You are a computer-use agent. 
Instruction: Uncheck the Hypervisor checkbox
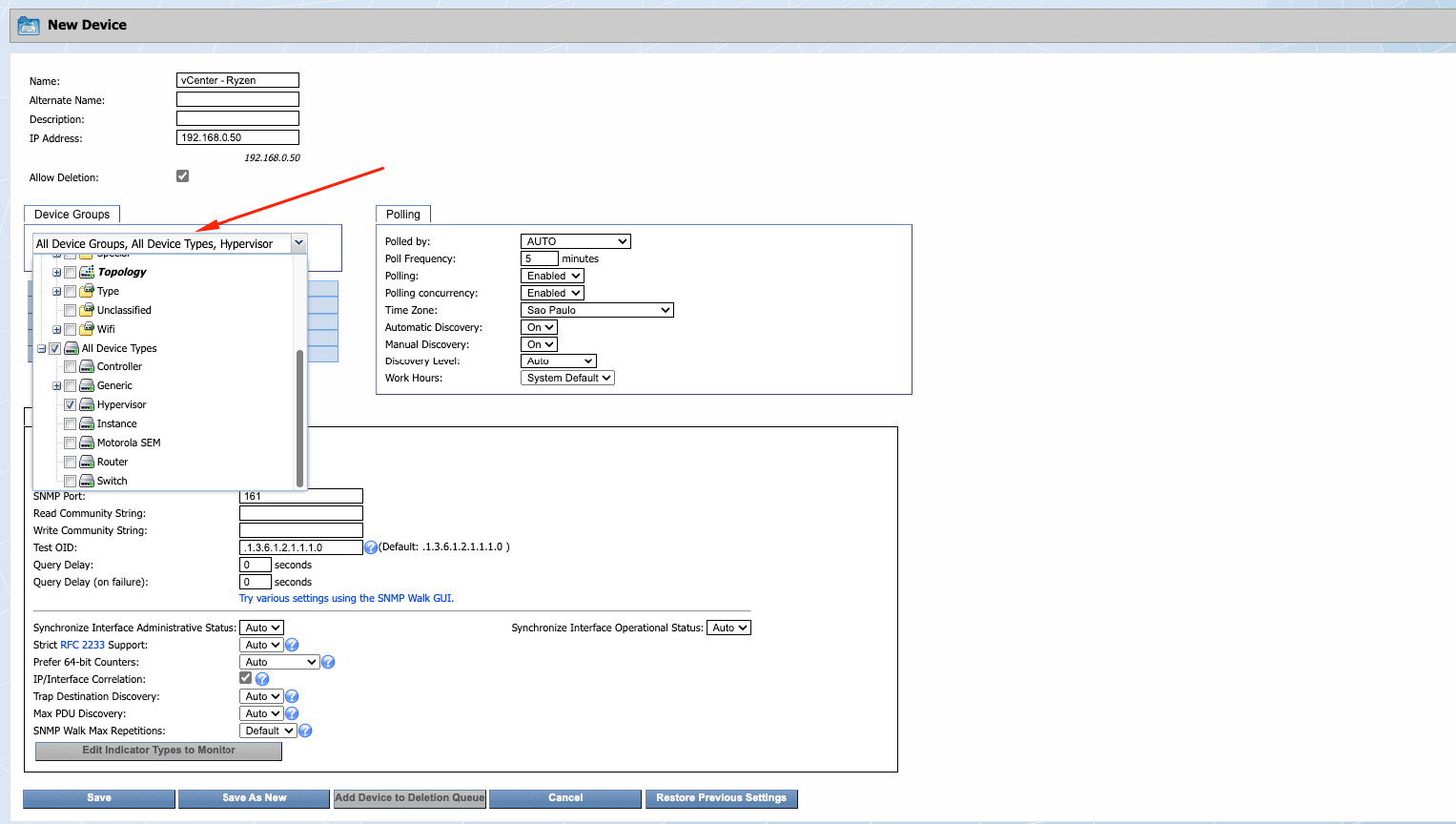71,405
